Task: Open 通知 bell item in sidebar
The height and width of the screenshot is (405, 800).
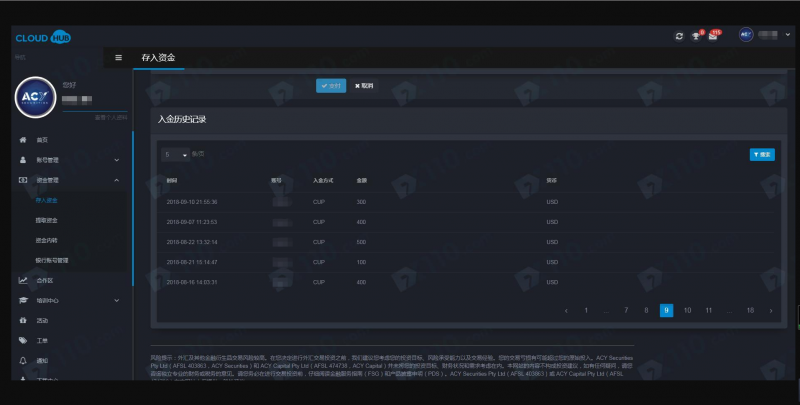Action: [x=41, y=361]
